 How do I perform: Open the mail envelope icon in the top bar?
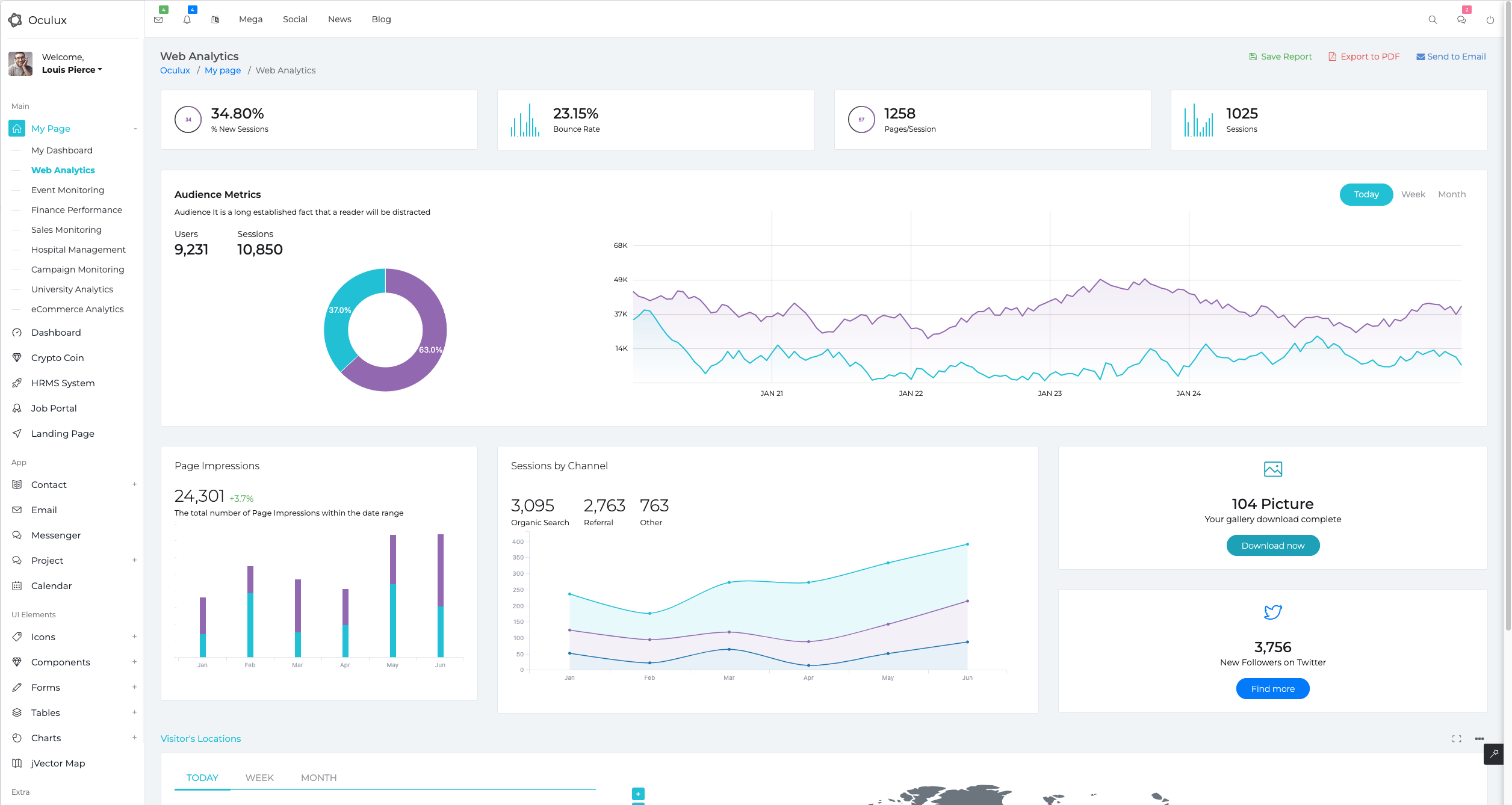click(x=158, y=20)
